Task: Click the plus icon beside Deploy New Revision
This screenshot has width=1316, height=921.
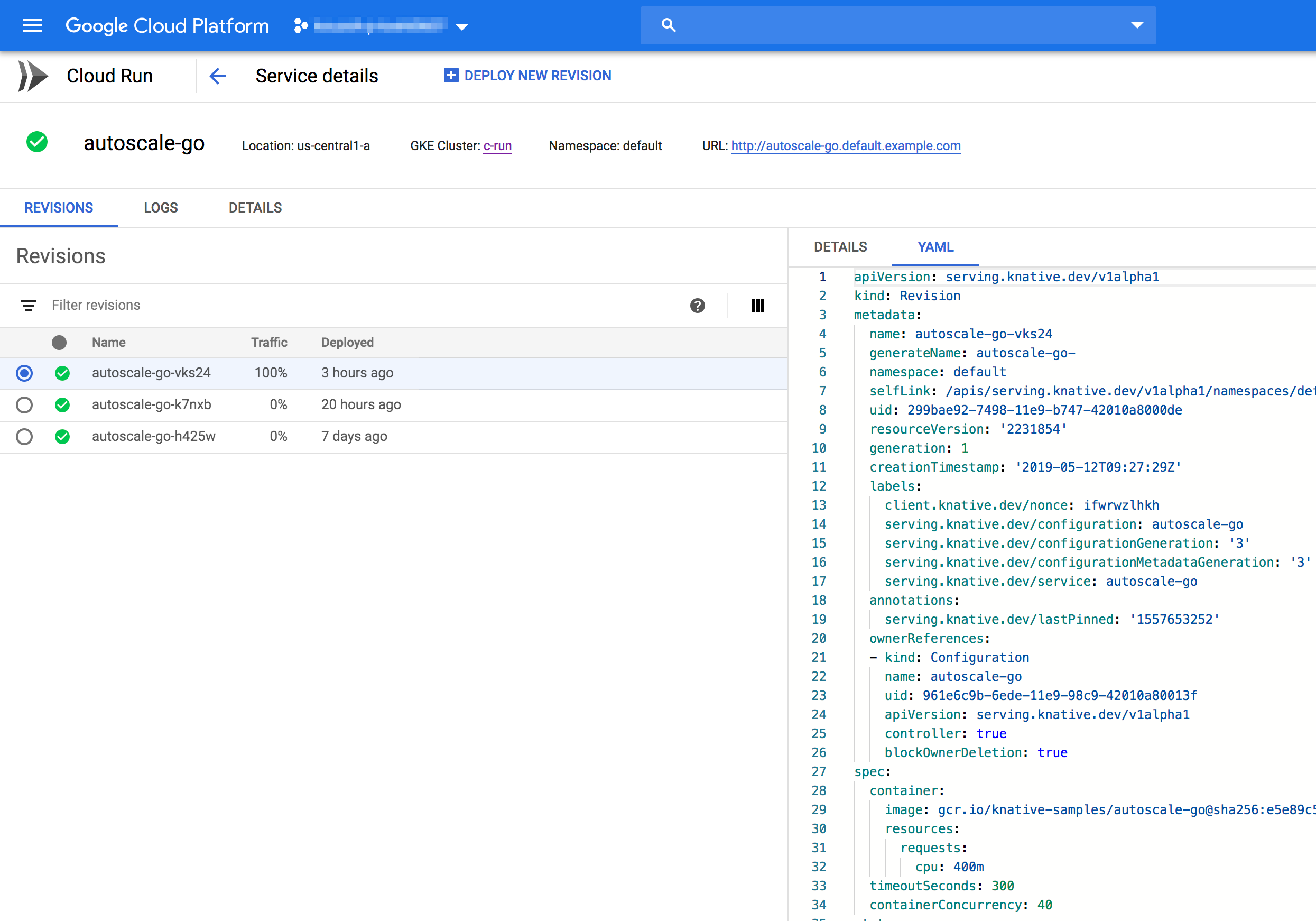Action: point(451,75)
